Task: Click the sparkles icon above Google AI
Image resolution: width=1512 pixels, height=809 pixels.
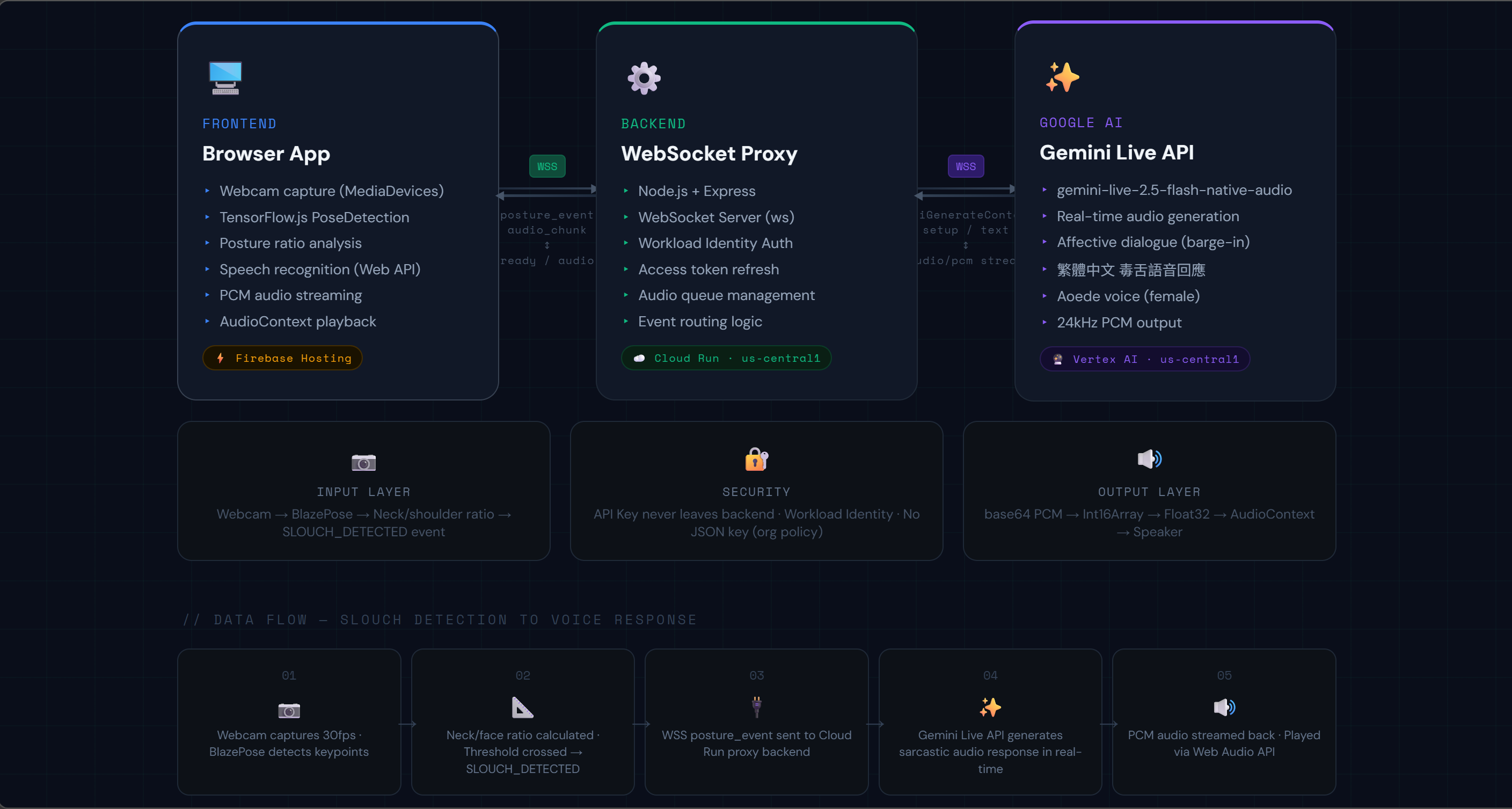Action: [1062, 77]
